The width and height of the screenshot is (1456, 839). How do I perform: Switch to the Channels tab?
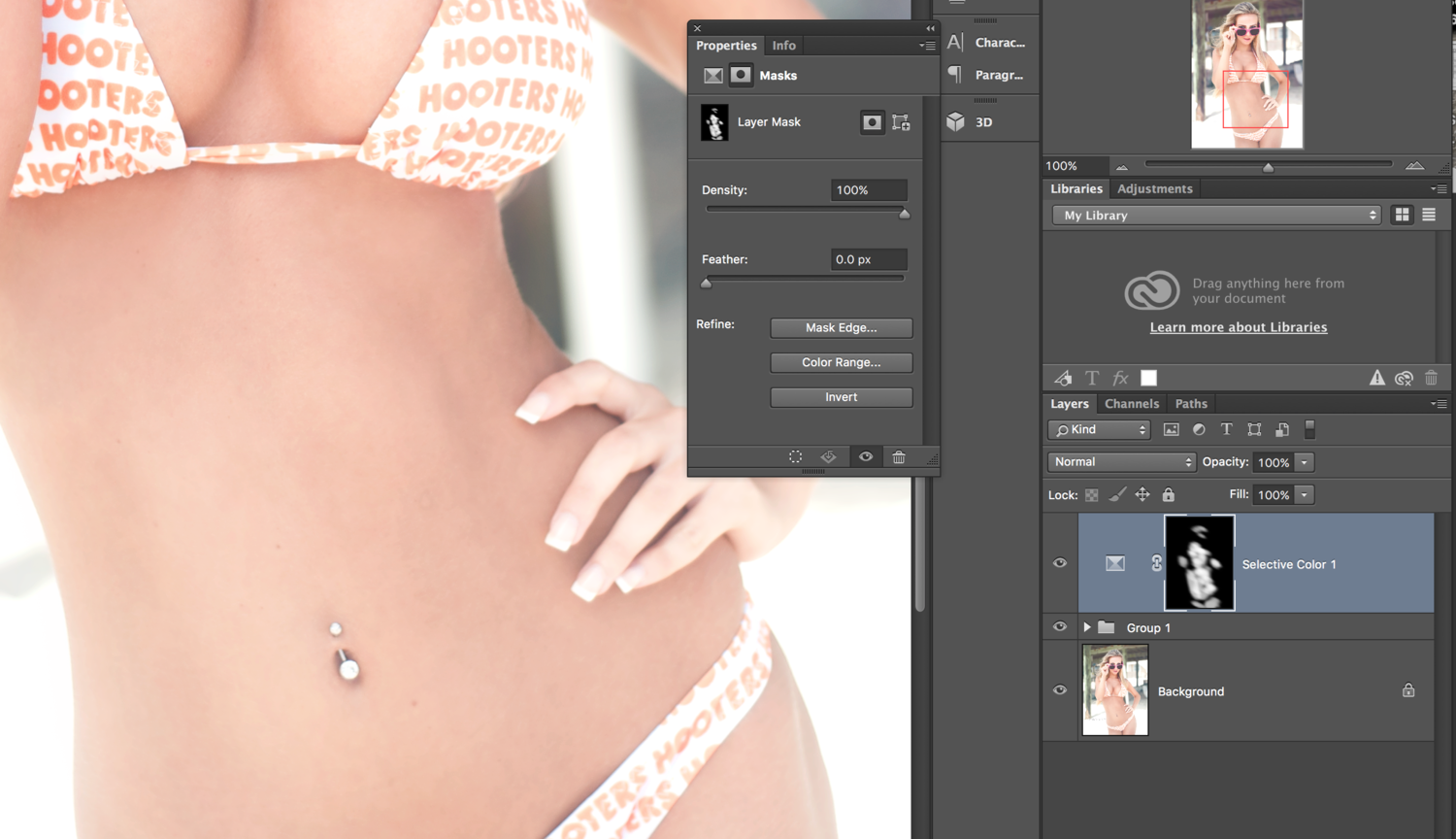tap(1132, 403)
